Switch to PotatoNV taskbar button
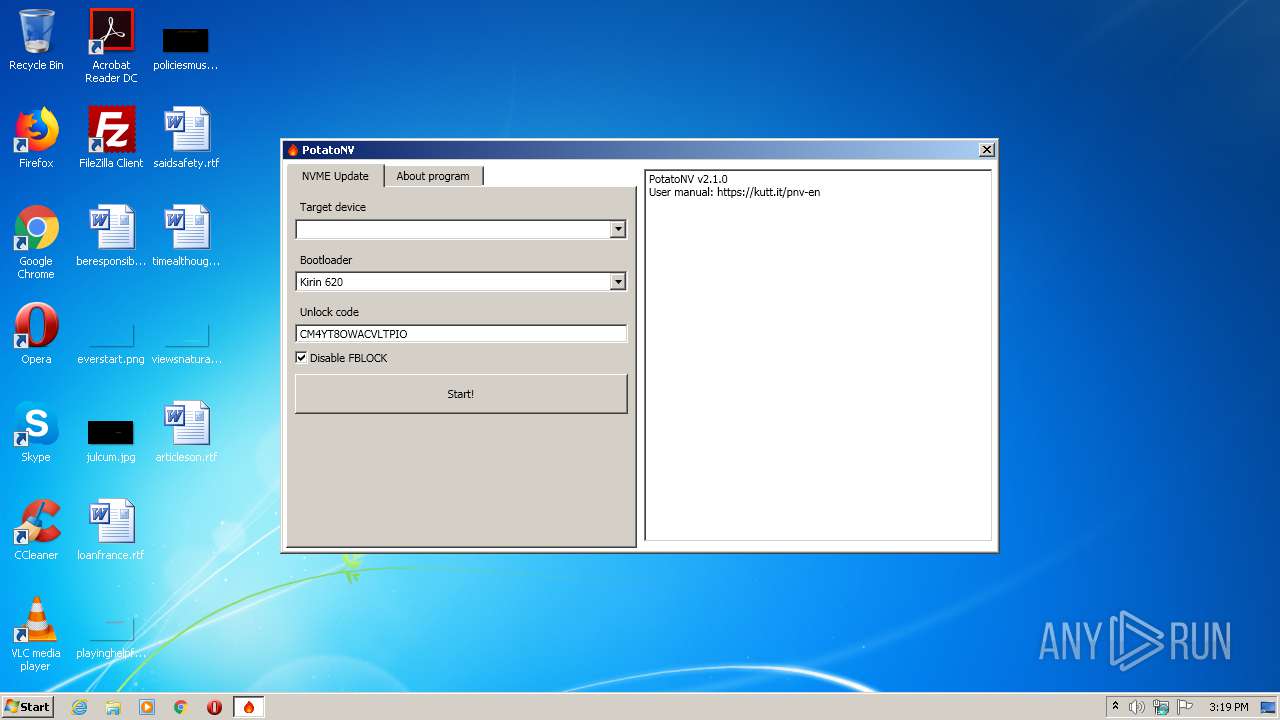The image size is (1280, 720). tap(248, 707)
